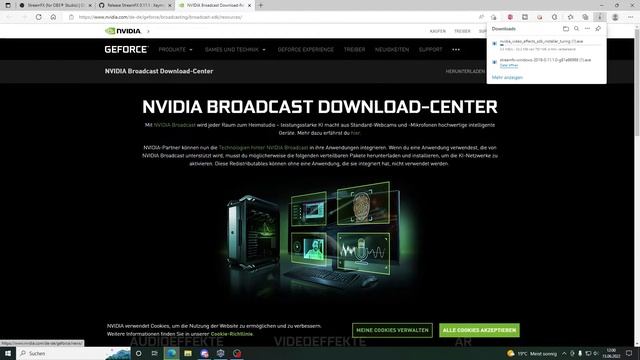Close the NVIDIA Broadcast Download tab
640x360 pixels.
pos(249,5)
